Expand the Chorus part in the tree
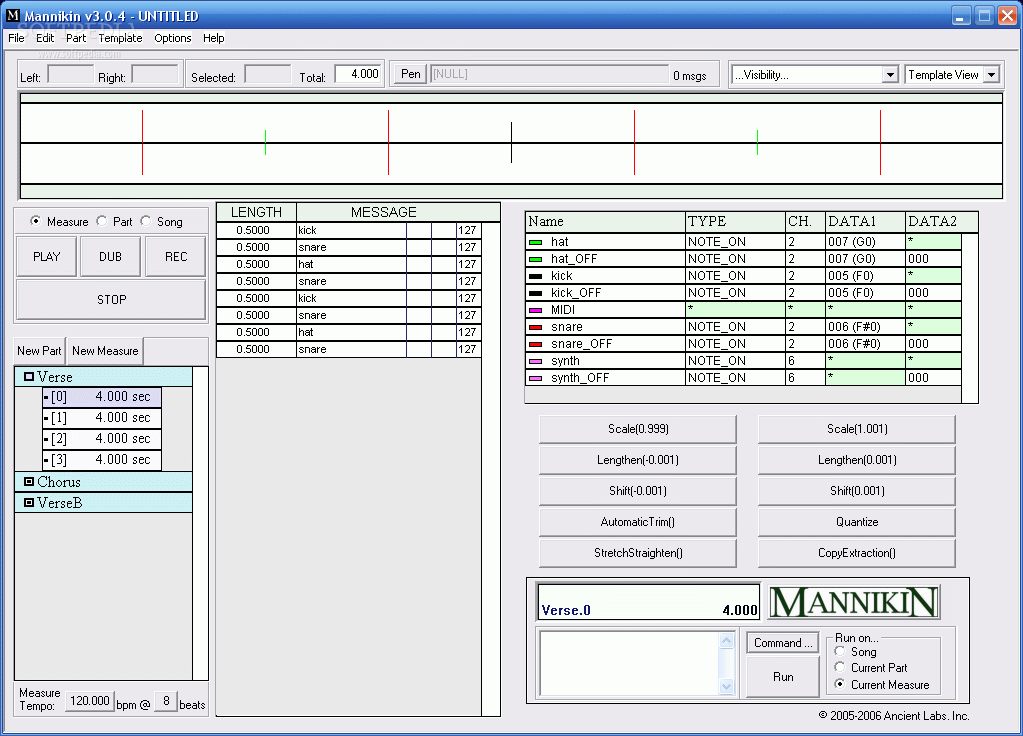The image size is (1023, 736). tap(29, 482)
